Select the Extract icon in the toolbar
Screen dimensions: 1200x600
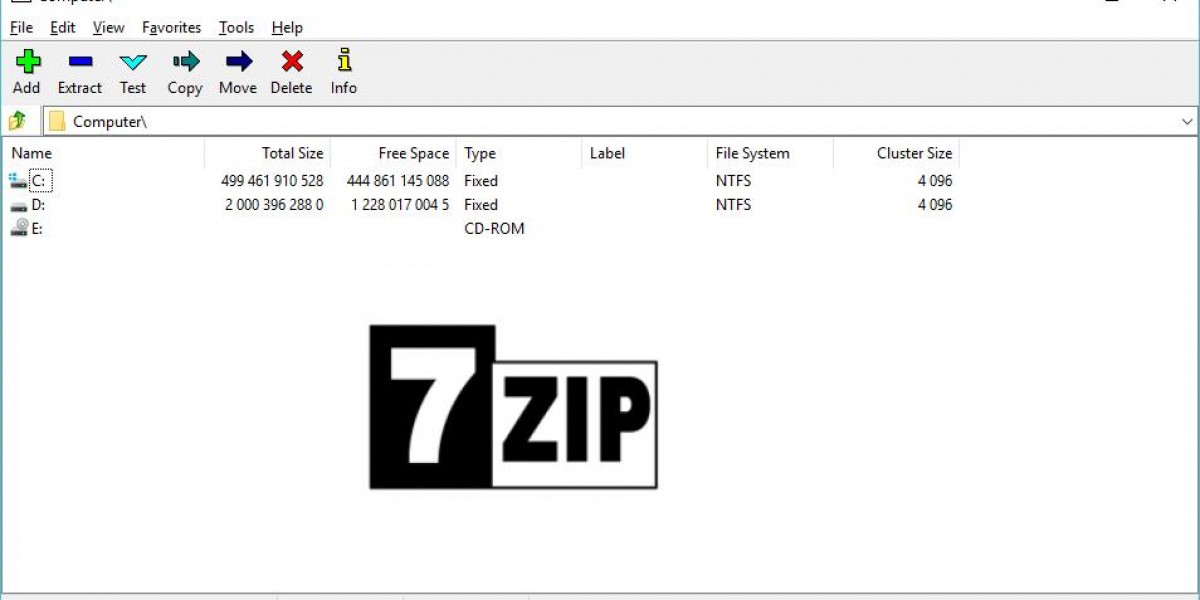tap(79, 62)
